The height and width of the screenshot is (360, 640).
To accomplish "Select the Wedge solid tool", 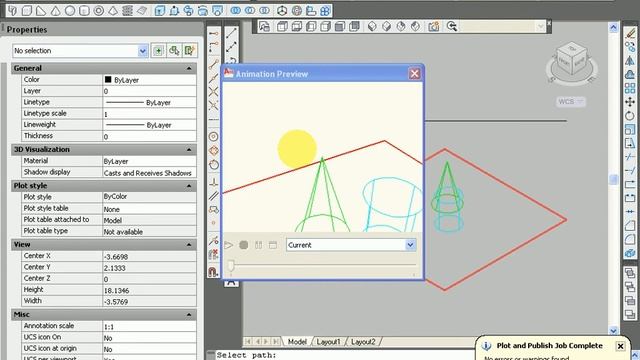I will [x=41, y=11].
